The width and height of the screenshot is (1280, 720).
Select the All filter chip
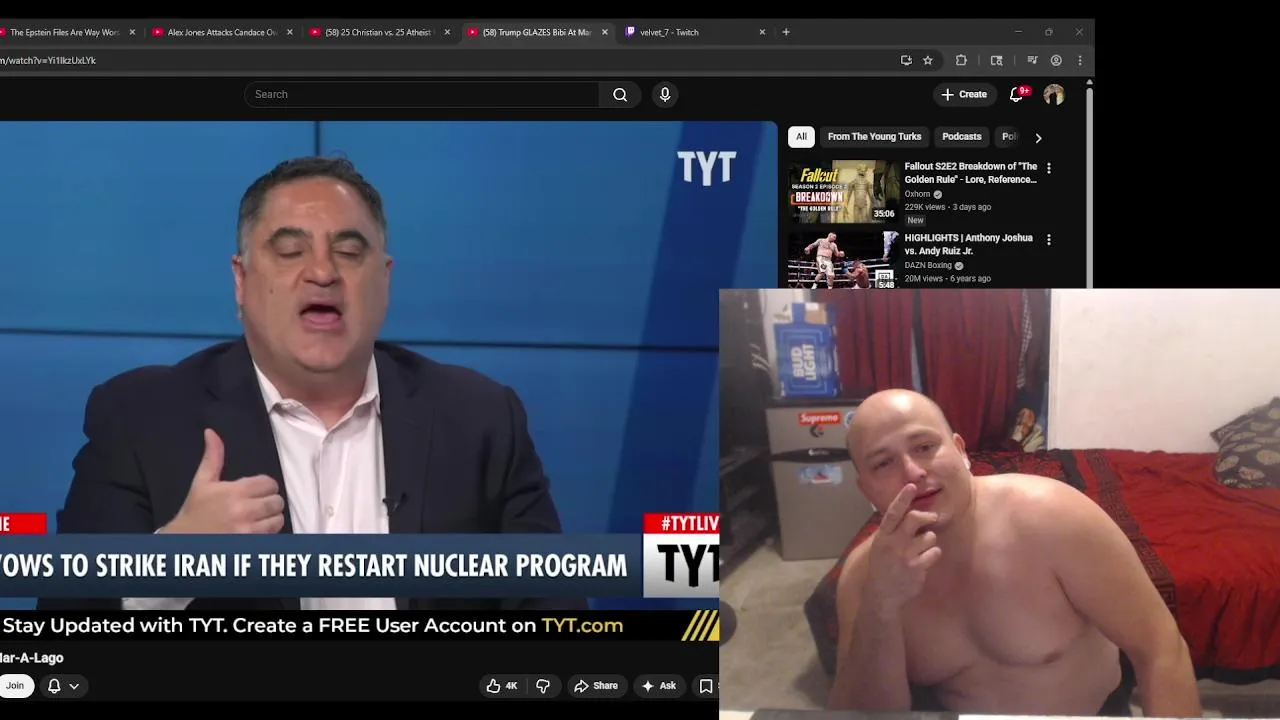click(801, 137)
